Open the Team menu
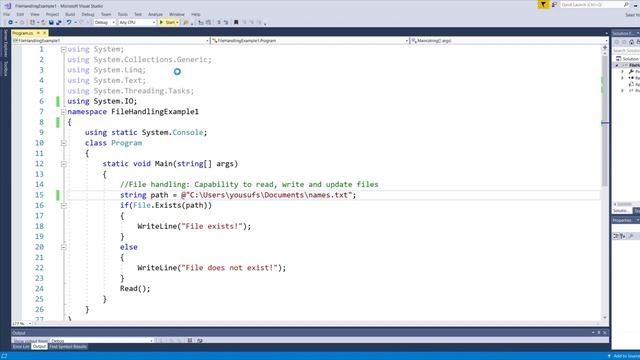The image size is (640, 360). click(106, 14)
